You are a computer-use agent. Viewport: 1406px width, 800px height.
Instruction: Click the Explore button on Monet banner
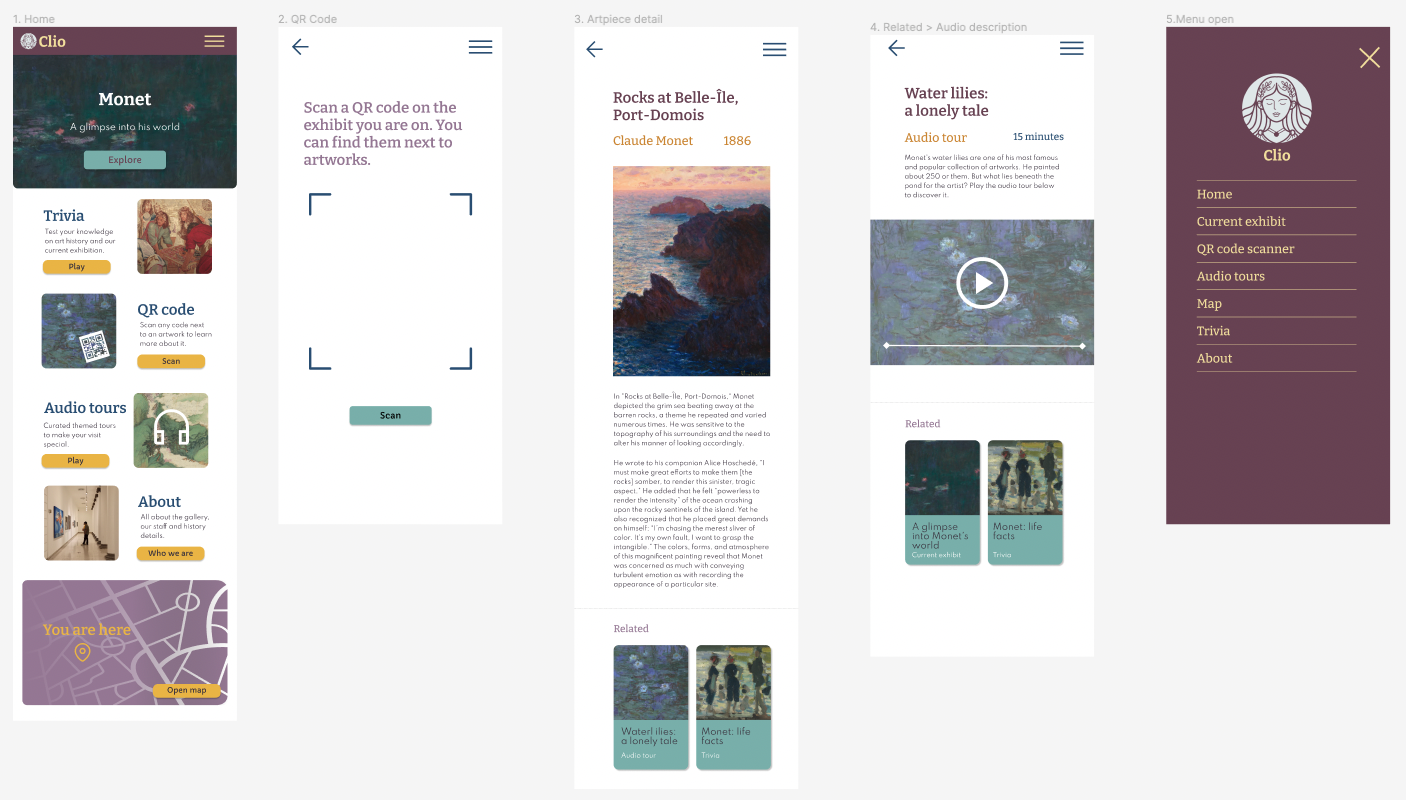click(125, 160)
